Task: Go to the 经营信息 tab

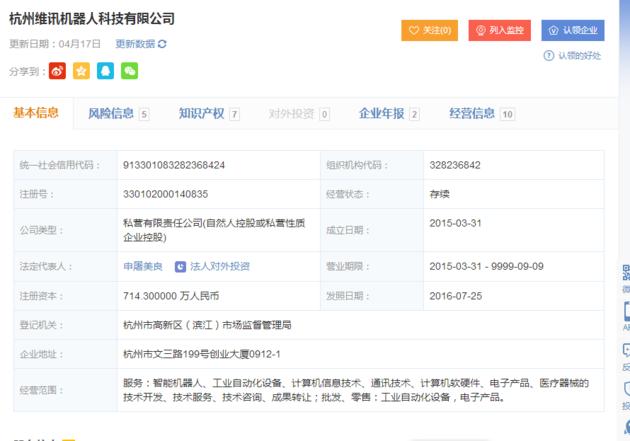Action: (480, 114)
